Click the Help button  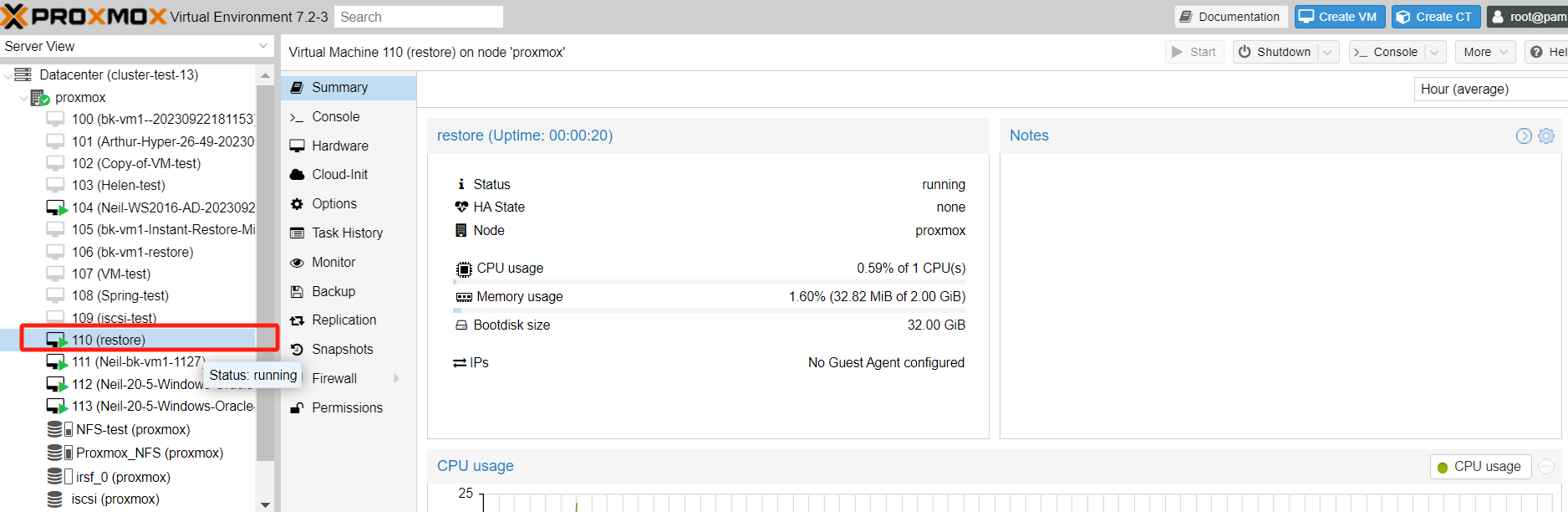point(1546,52)
